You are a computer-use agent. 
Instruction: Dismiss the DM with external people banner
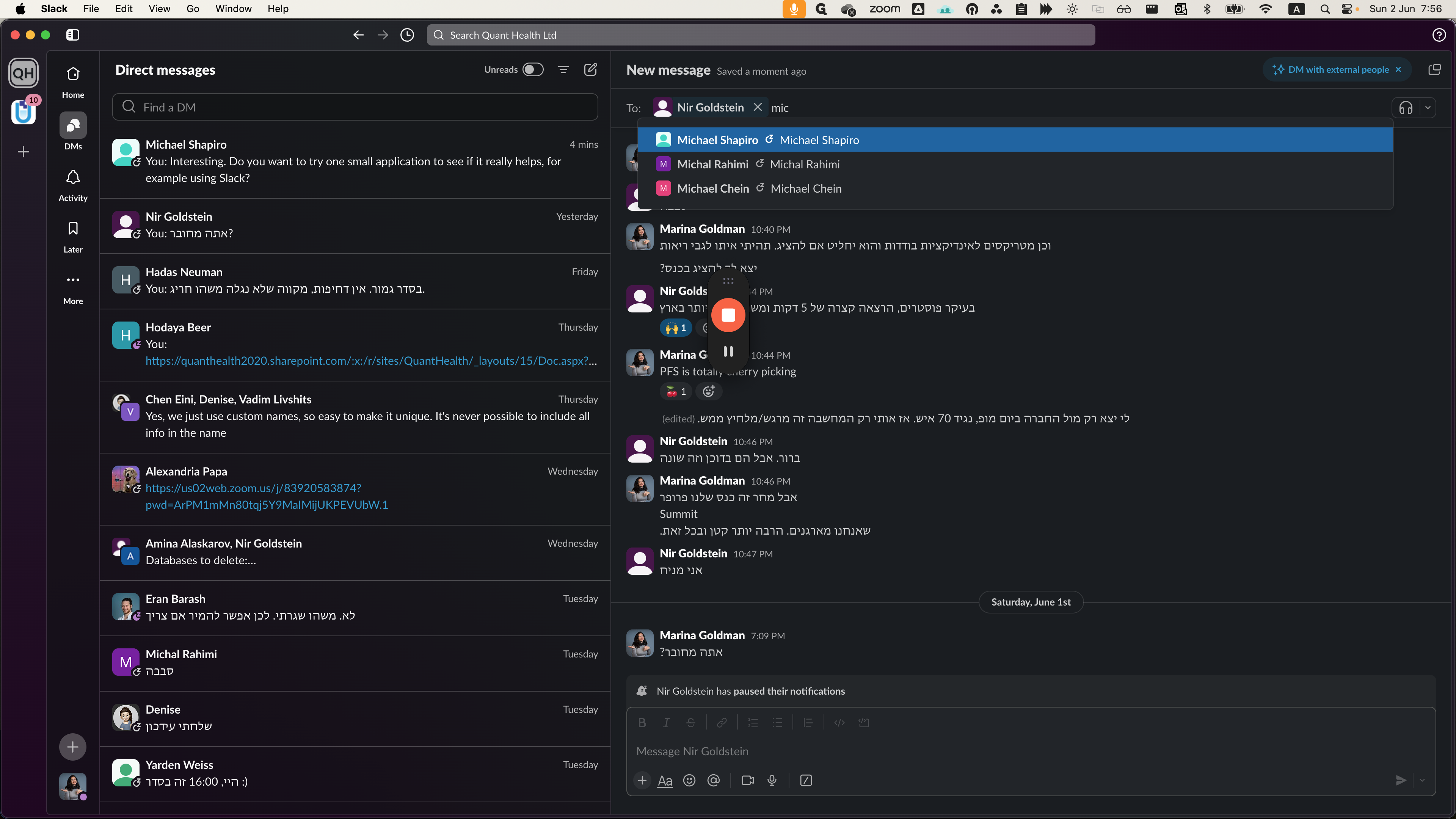point(1398,69)
